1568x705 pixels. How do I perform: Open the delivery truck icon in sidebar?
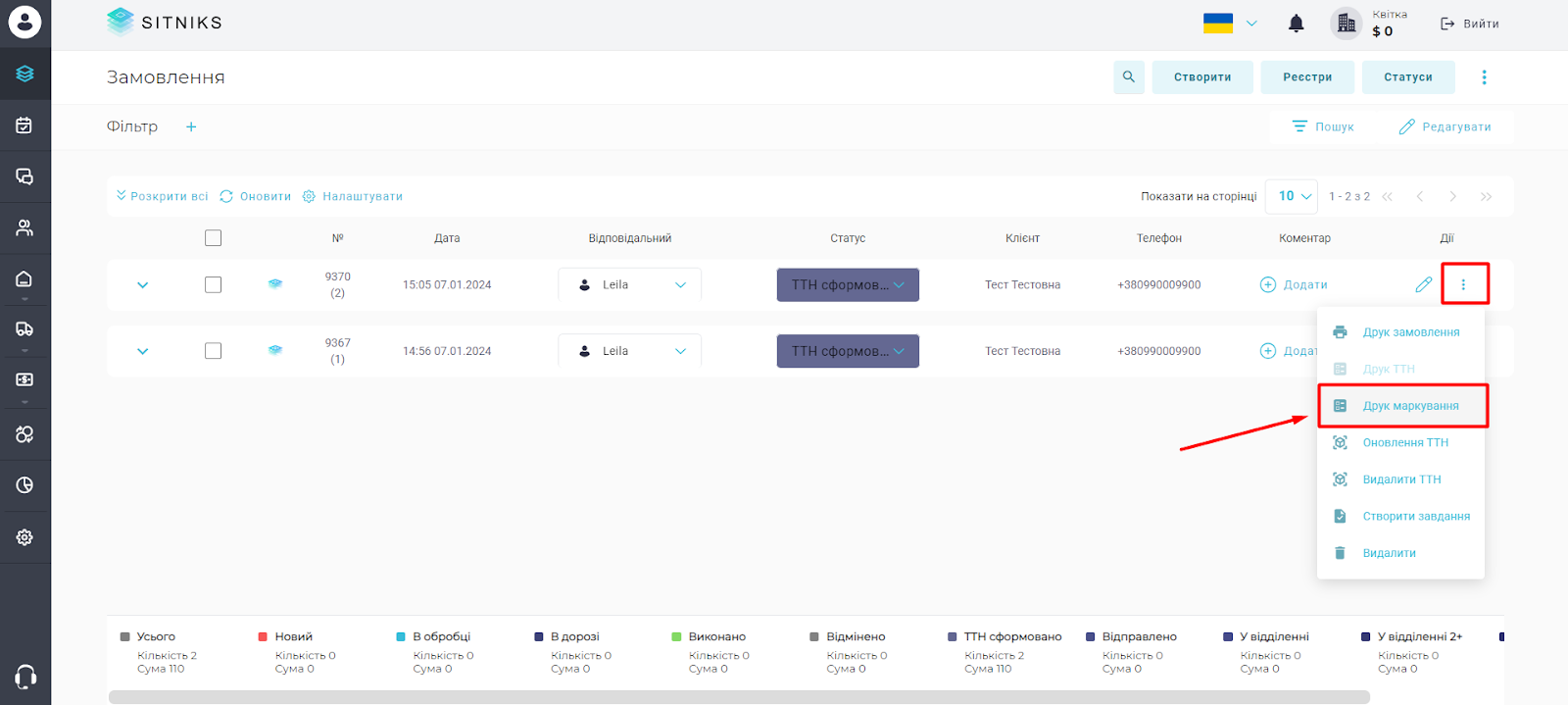tap(24, 329)
